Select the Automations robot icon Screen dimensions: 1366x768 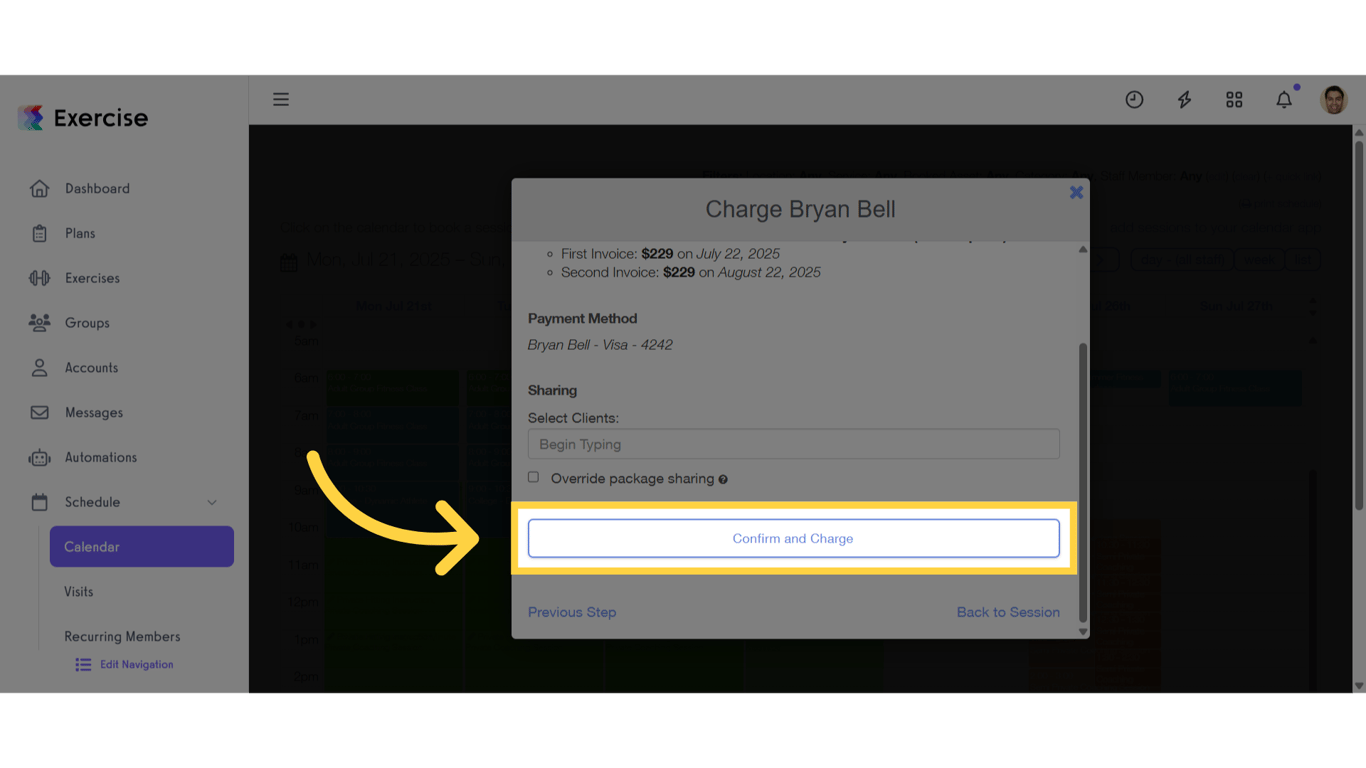click(x=40, y=457)
